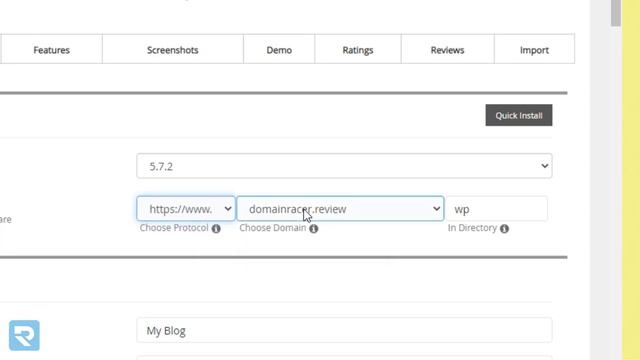Select the Ratings tab

[x=358, y=50]
